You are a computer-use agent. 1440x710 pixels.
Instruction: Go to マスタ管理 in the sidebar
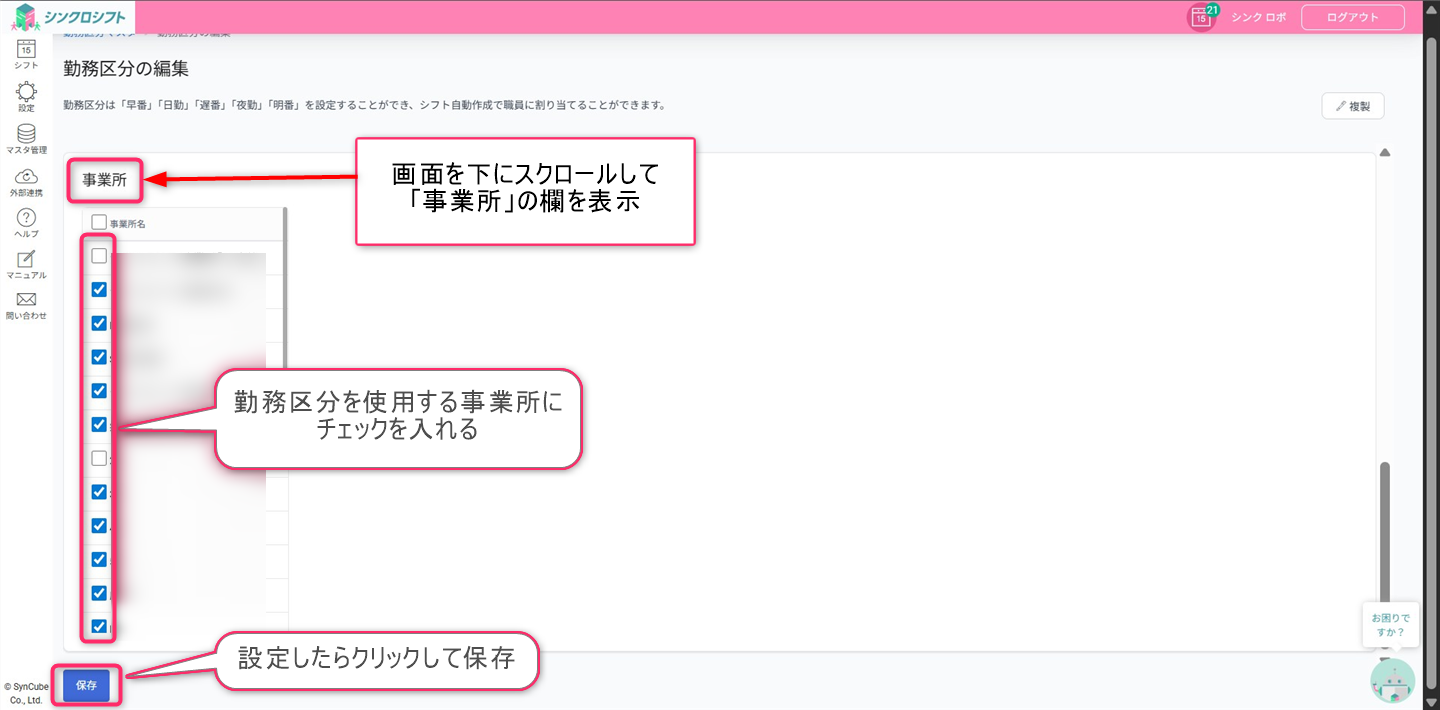pyautogui.click(x=26, y=139)
